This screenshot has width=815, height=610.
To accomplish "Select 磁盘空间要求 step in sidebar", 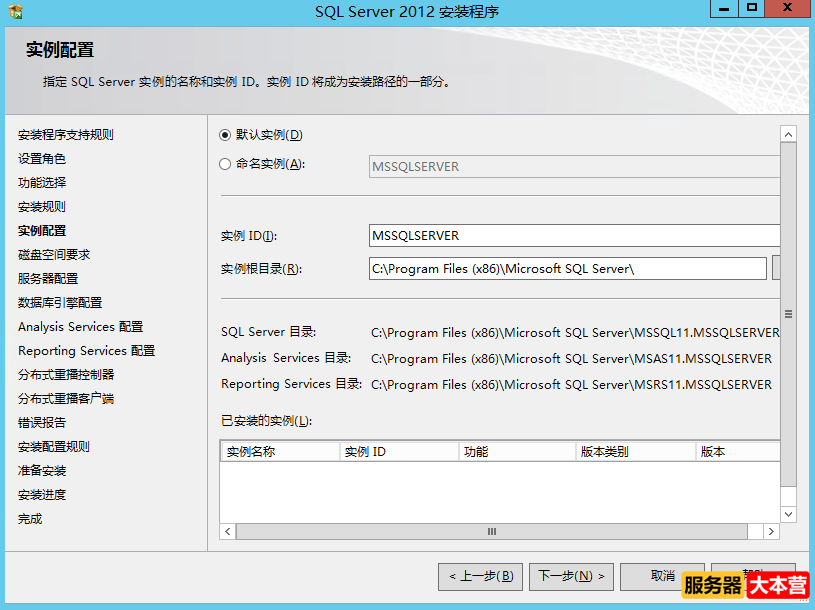I will pos(54,255).
